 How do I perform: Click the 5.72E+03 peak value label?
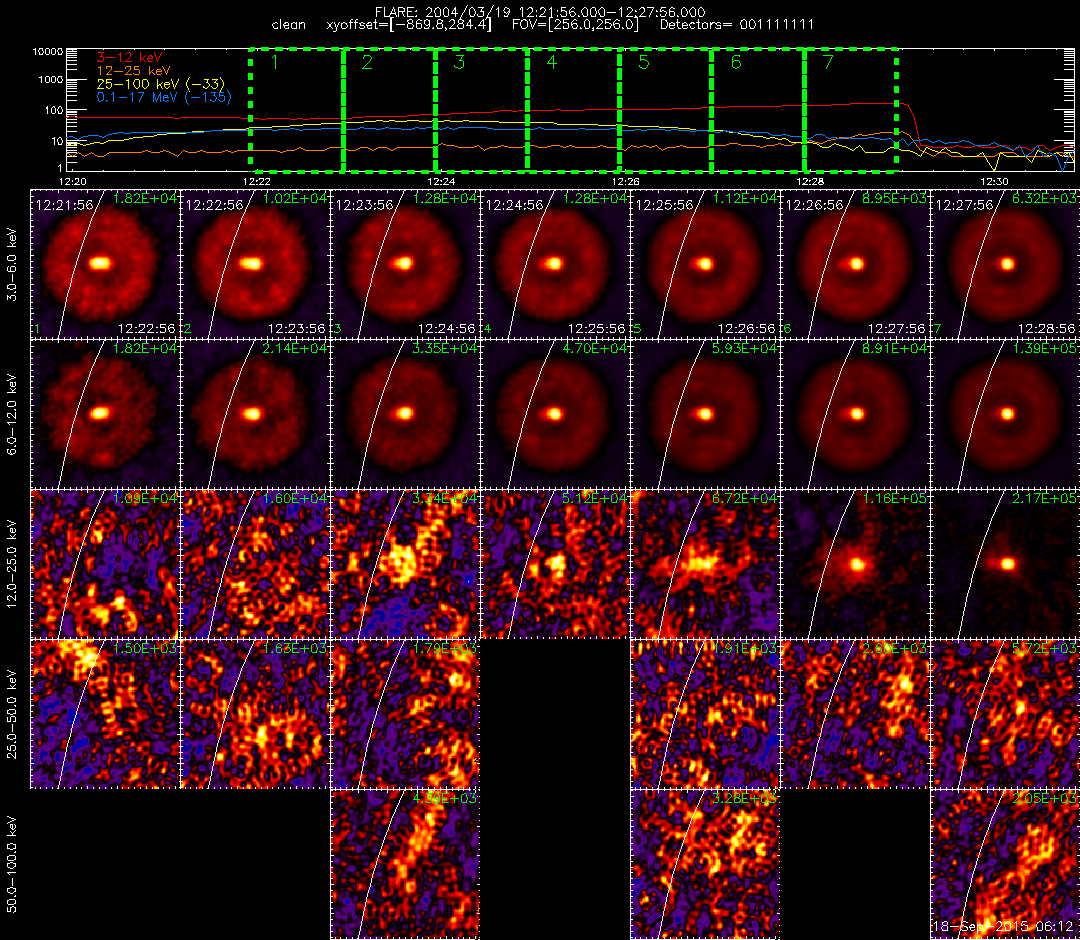coord(1044,649)
